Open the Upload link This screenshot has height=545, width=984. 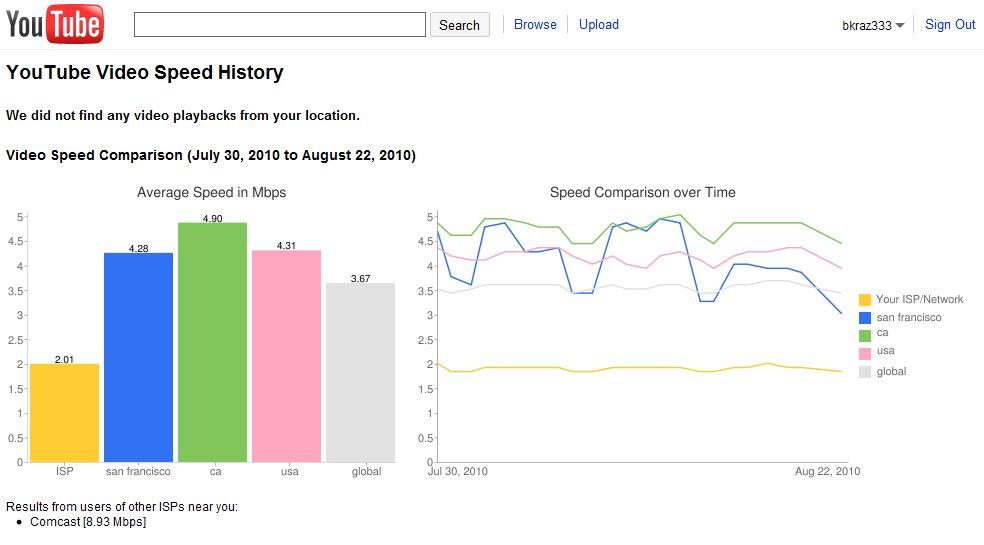599,25
